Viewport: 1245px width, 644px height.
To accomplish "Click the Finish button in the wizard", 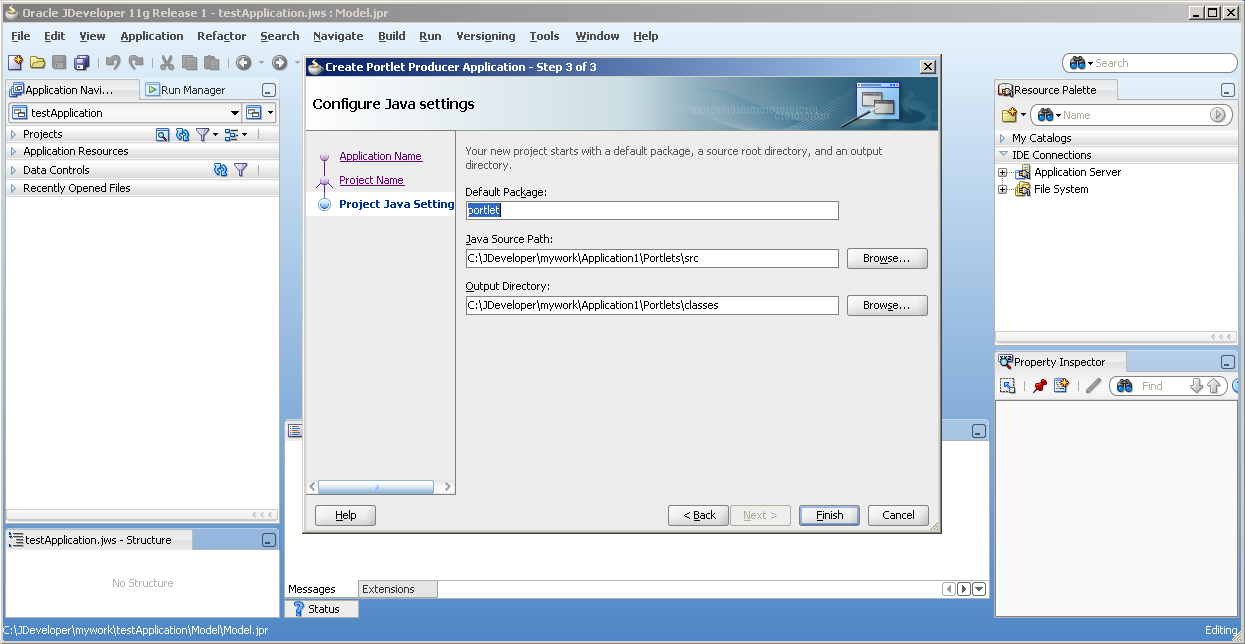I will [829, 515].
